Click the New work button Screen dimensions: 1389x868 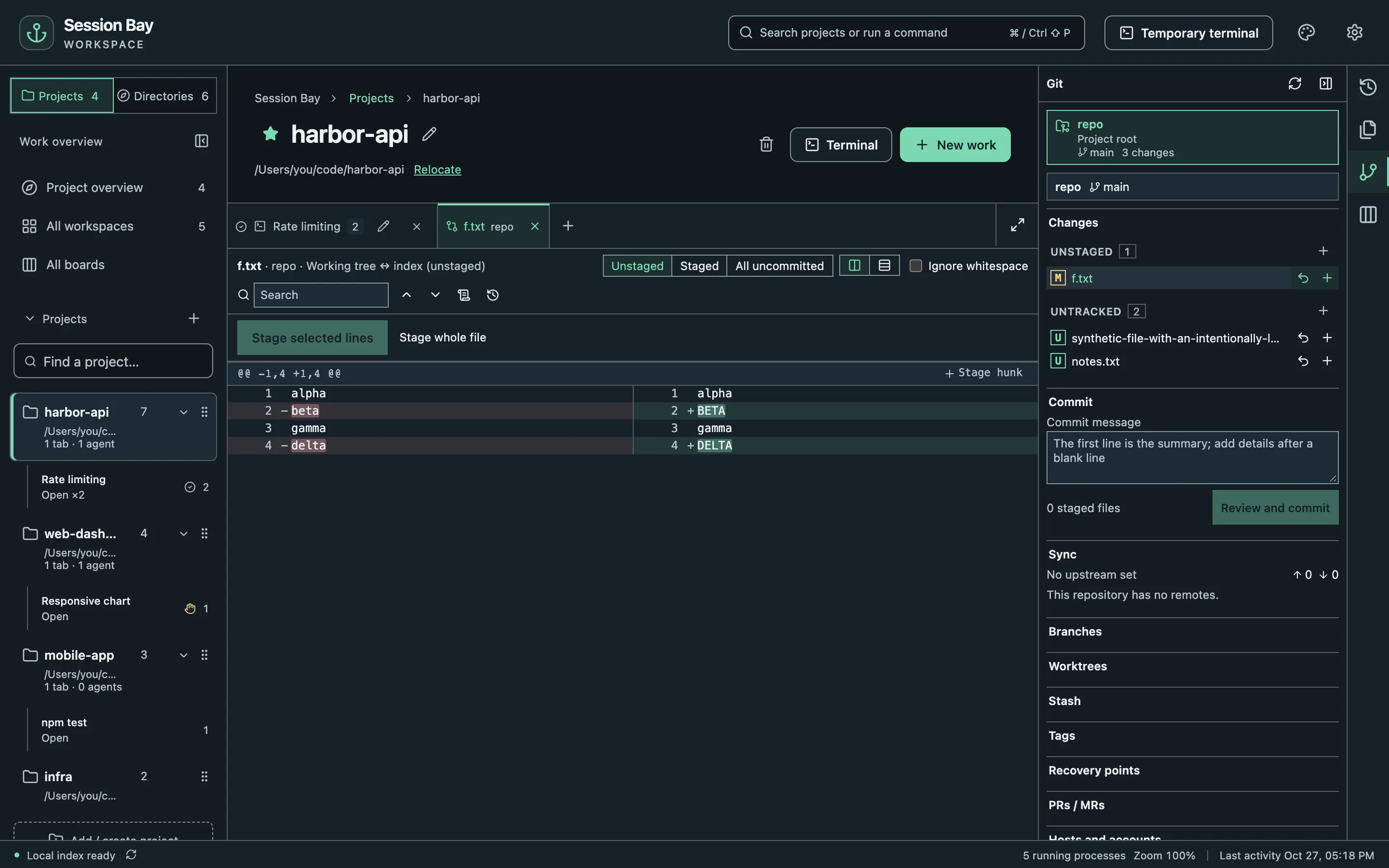click(955, 145)
